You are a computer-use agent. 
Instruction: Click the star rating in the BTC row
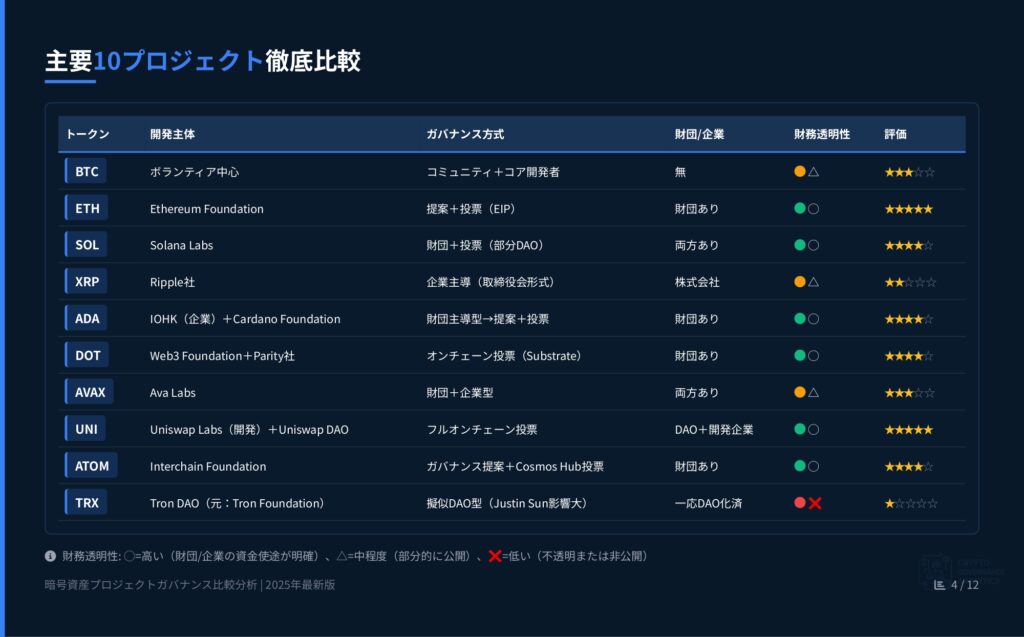tap(910, 172)
